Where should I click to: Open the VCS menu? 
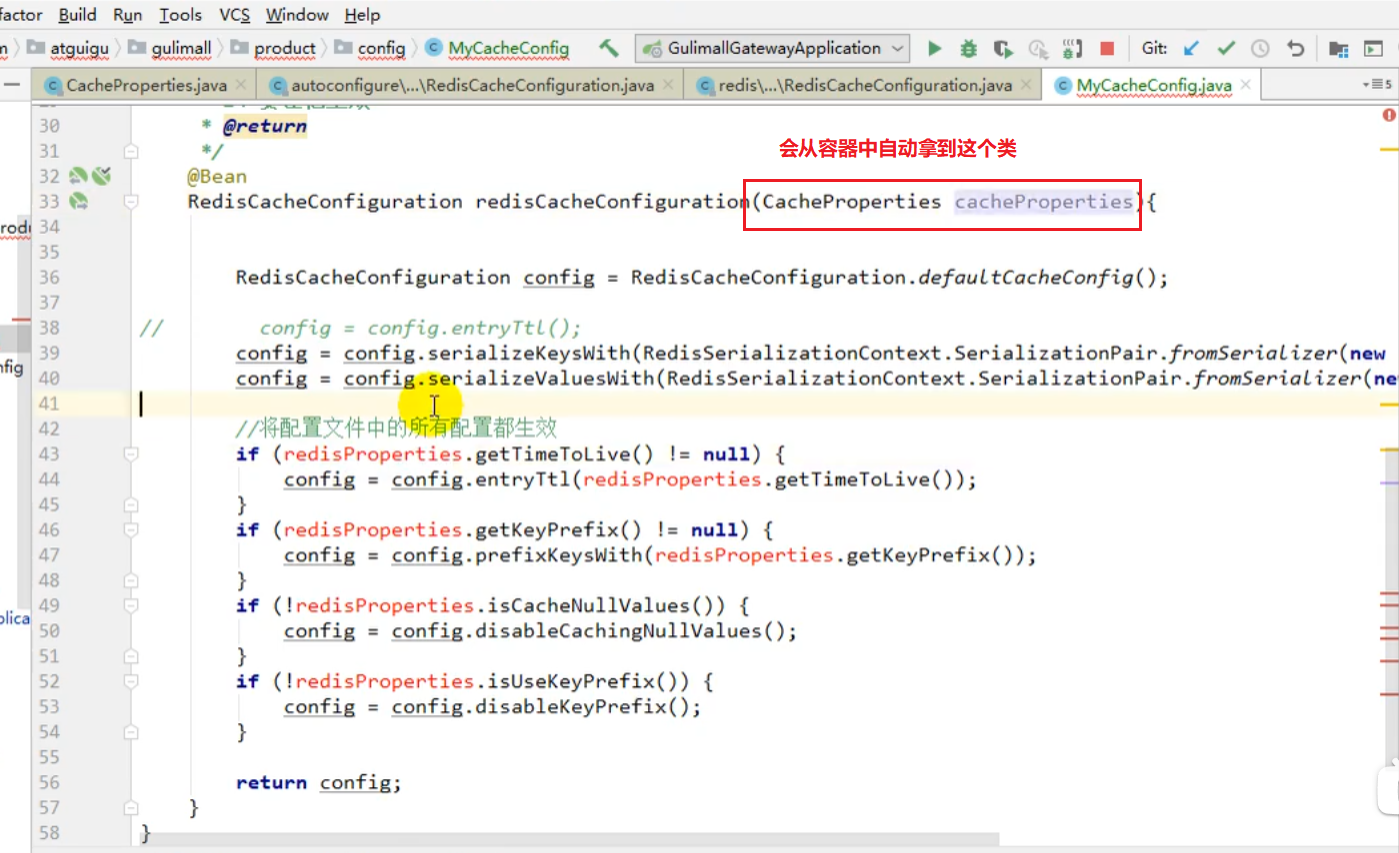coord(235,14)
